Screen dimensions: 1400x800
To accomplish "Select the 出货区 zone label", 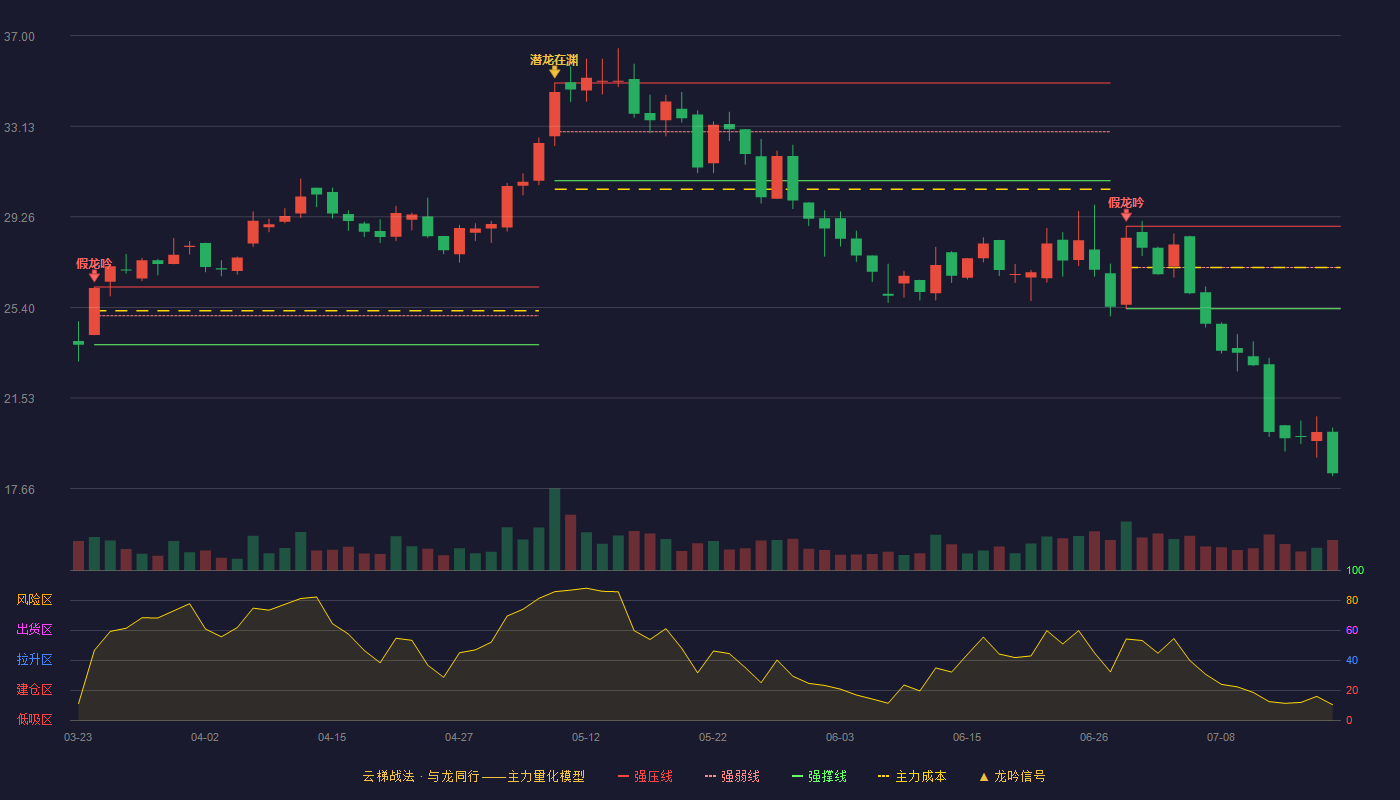I will coord(34,630).
